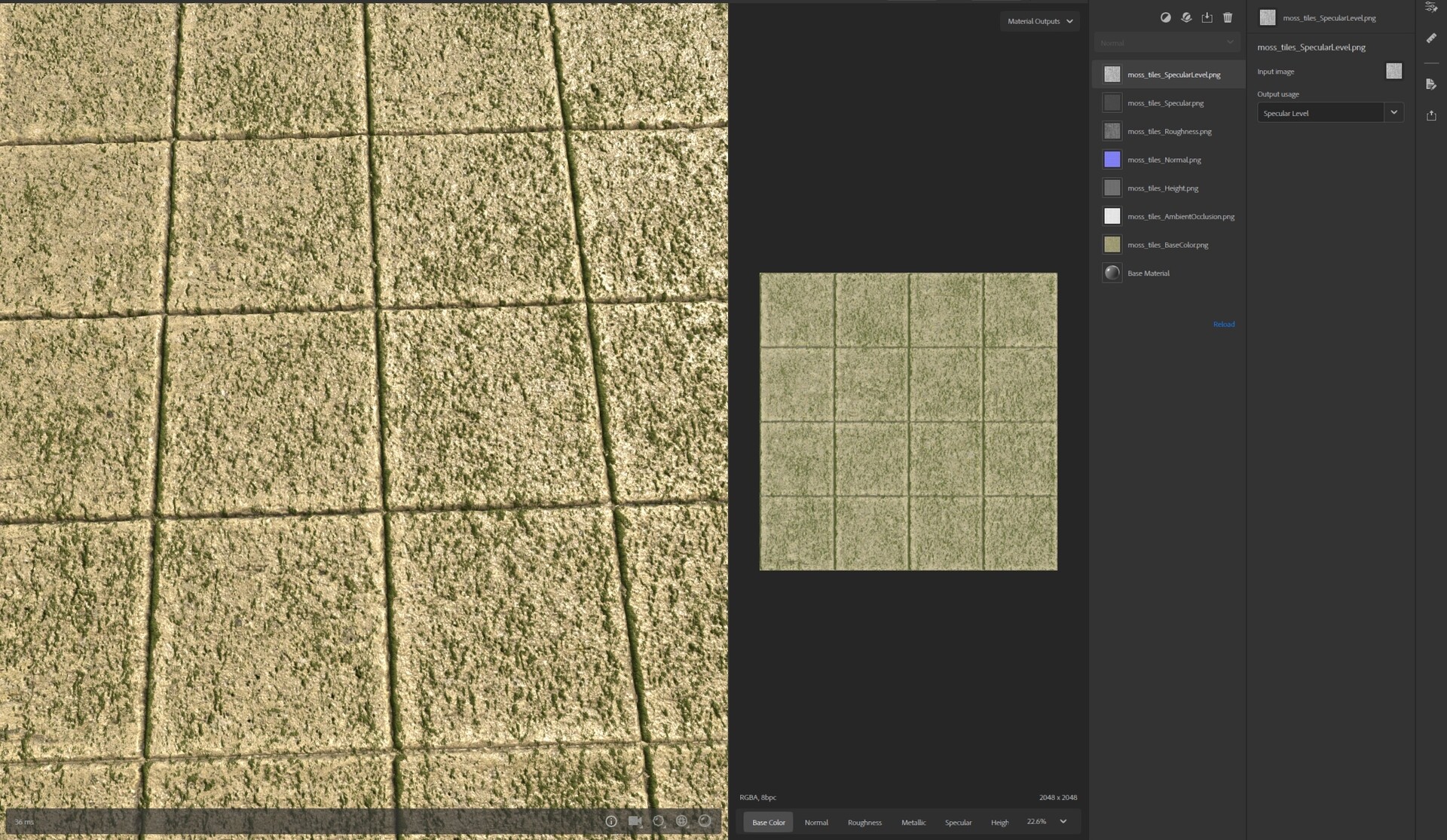Select the Base Material layer

pos(1148,273)
